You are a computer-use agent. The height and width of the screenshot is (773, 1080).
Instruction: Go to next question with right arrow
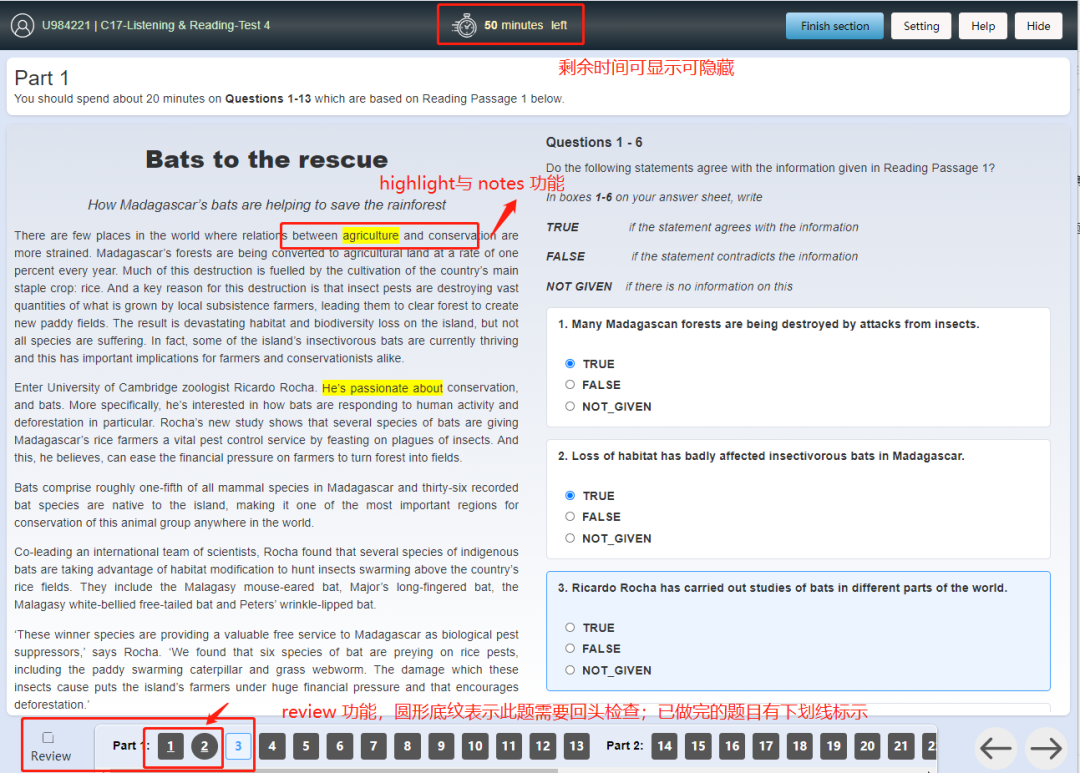coord(1046,748)
